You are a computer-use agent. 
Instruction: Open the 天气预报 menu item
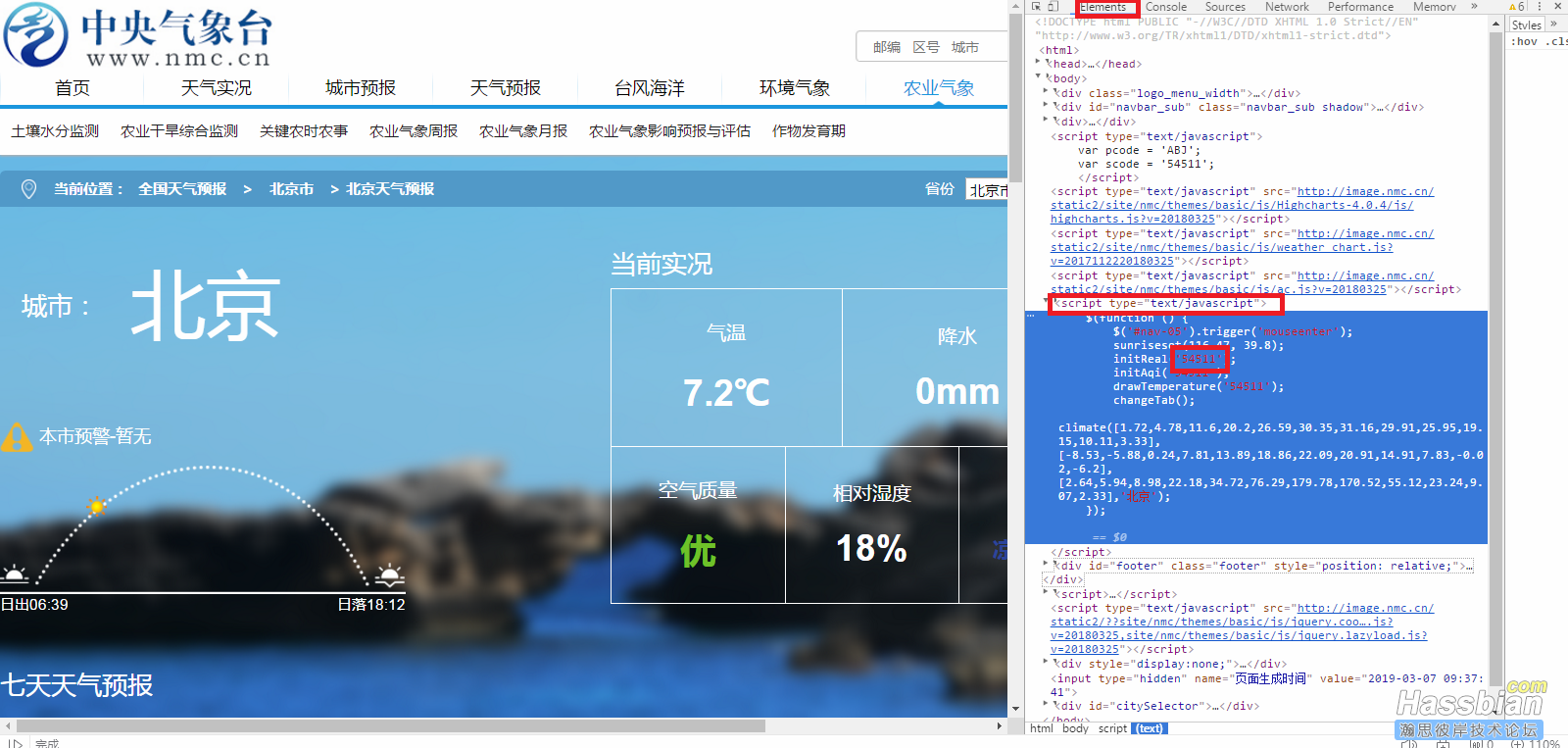pyautogui.click(x=506, y=88)
